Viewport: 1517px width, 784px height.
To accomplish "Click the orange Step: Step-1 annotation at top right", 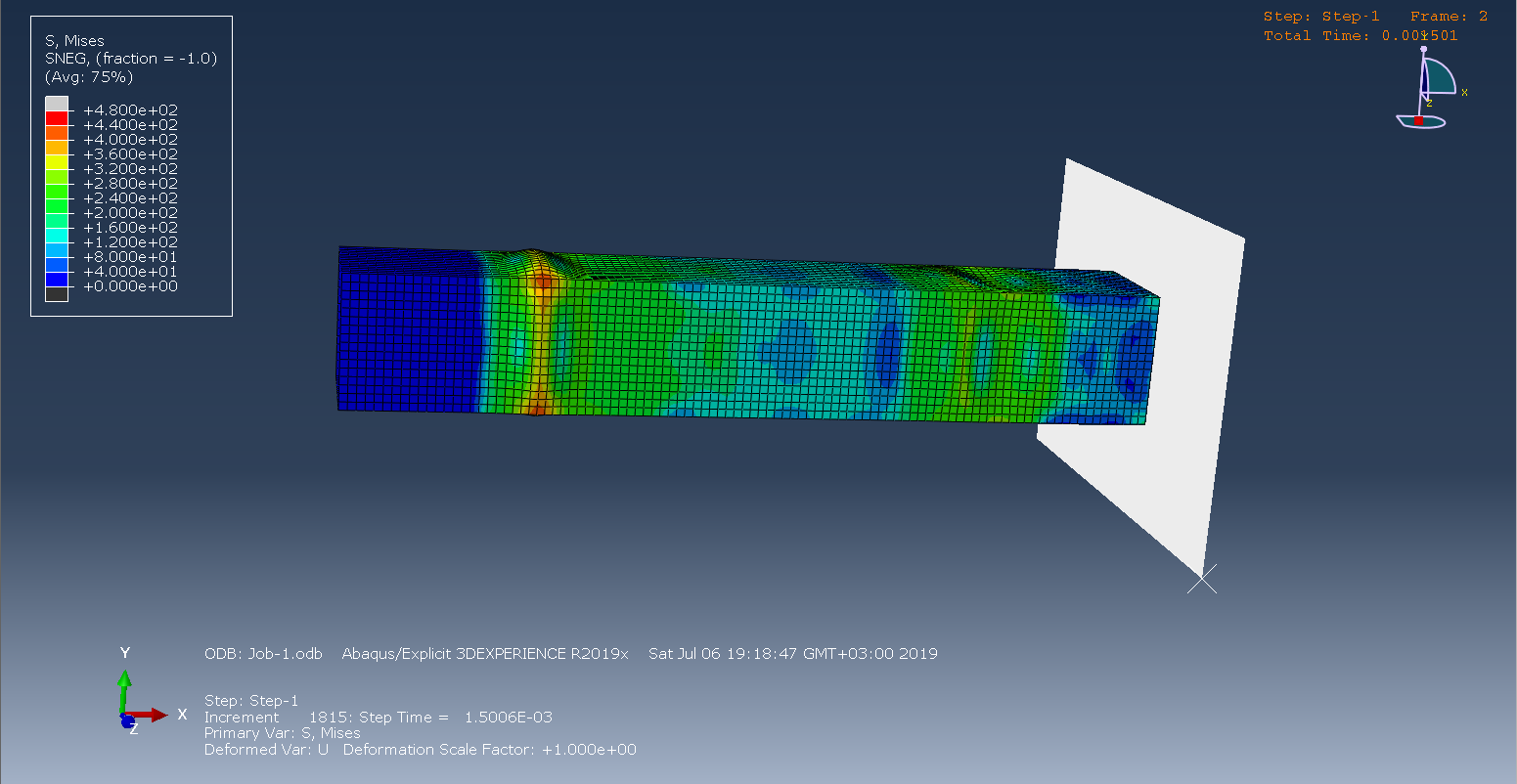I will pyautogui.click(x=1321, y=17).
